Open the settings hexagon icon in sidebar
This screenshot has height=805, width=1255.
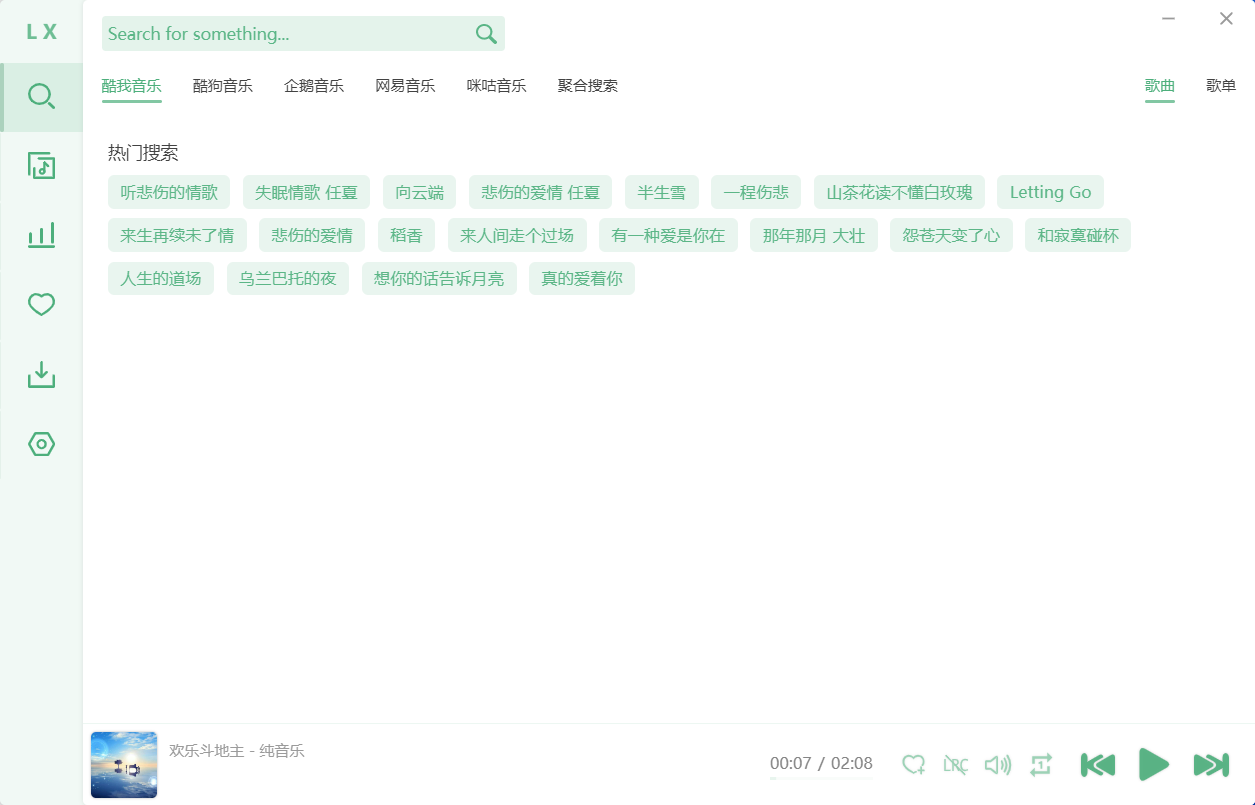point(41,444)
